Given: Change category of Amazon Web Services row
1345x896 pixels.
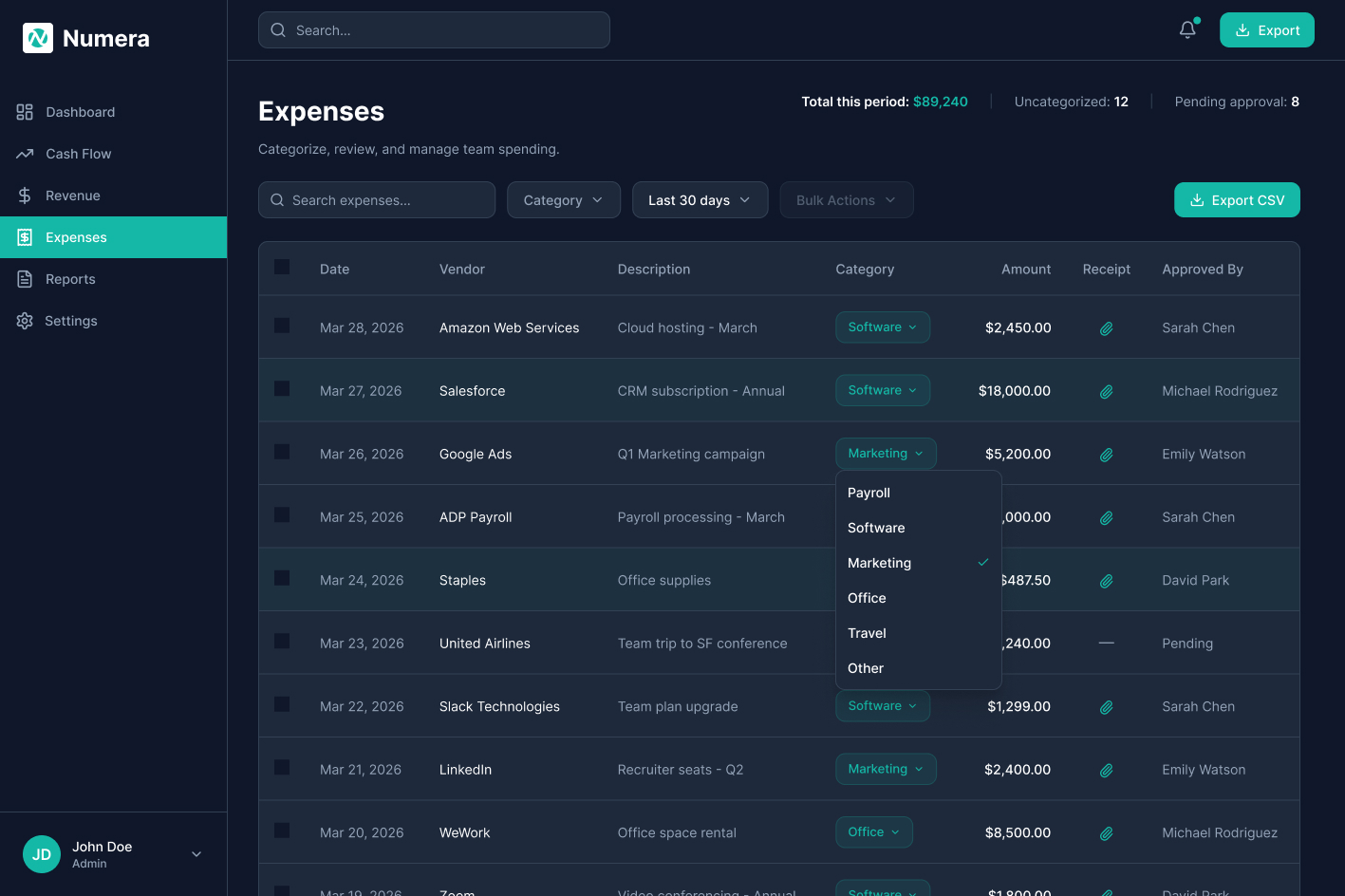Looking at the screenshot, I should coord(883,327).
